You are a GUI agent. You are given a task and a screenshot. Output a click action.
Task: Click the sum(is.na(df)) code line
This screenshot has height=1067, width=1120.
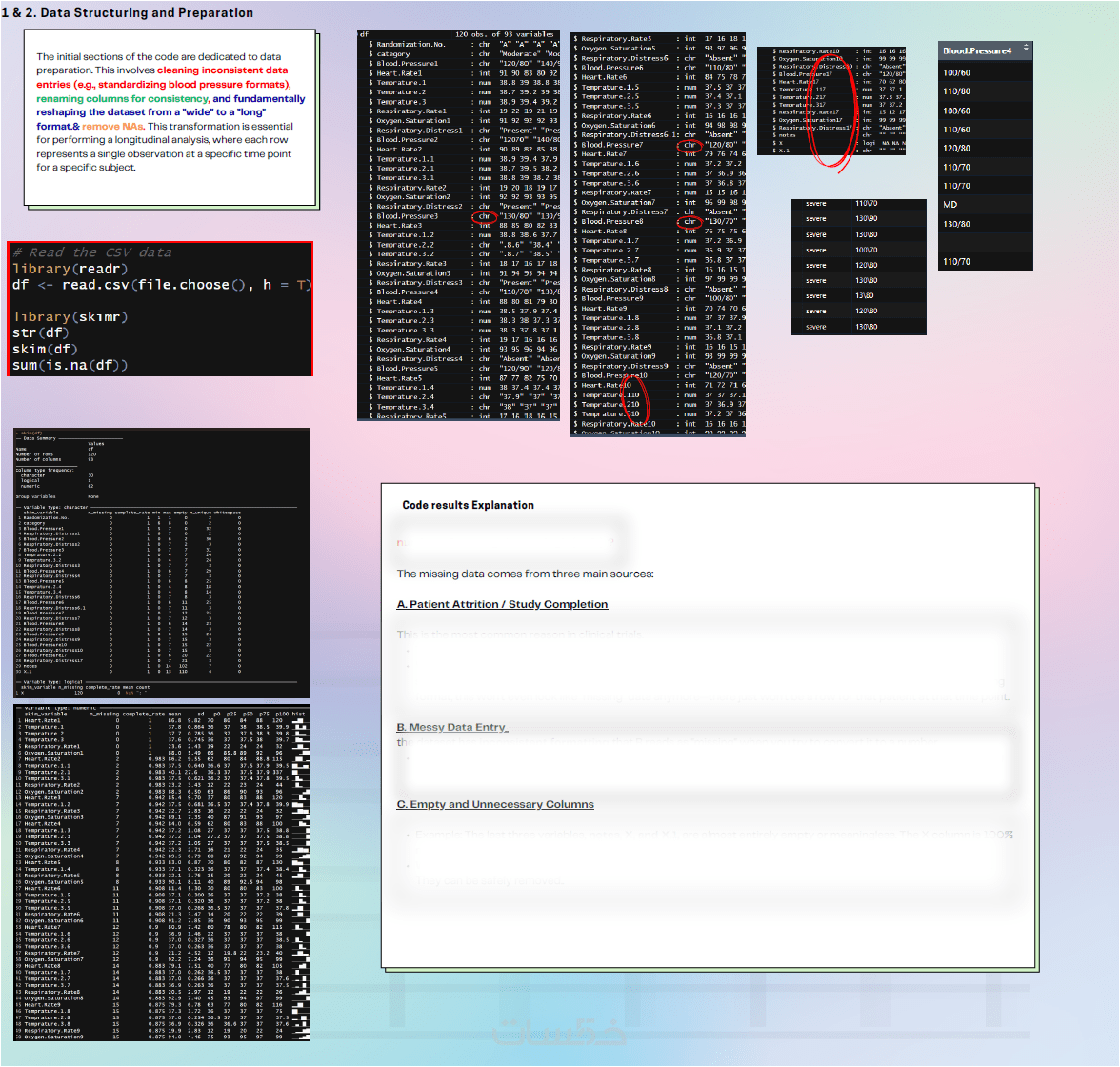[x=70, y=365]
